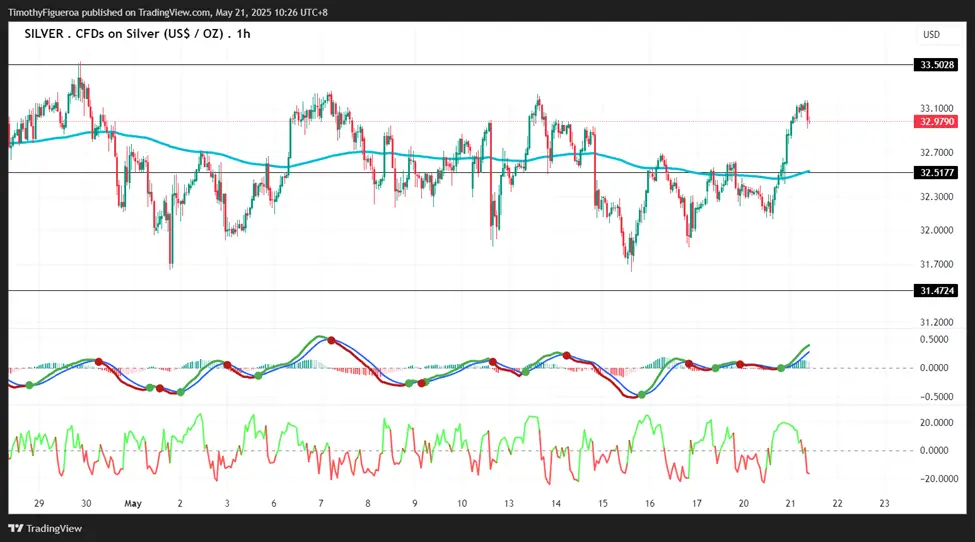Viewport: 975px width, 542px height.
Task: Click the red MACD crossover dot near May 7
Action: (331, 341)
